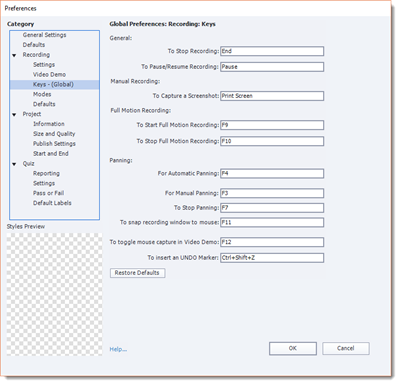Viewport: 399px width, 384px height.
Task: Click the To Stop Recording key field
Action: pos(272,51)
